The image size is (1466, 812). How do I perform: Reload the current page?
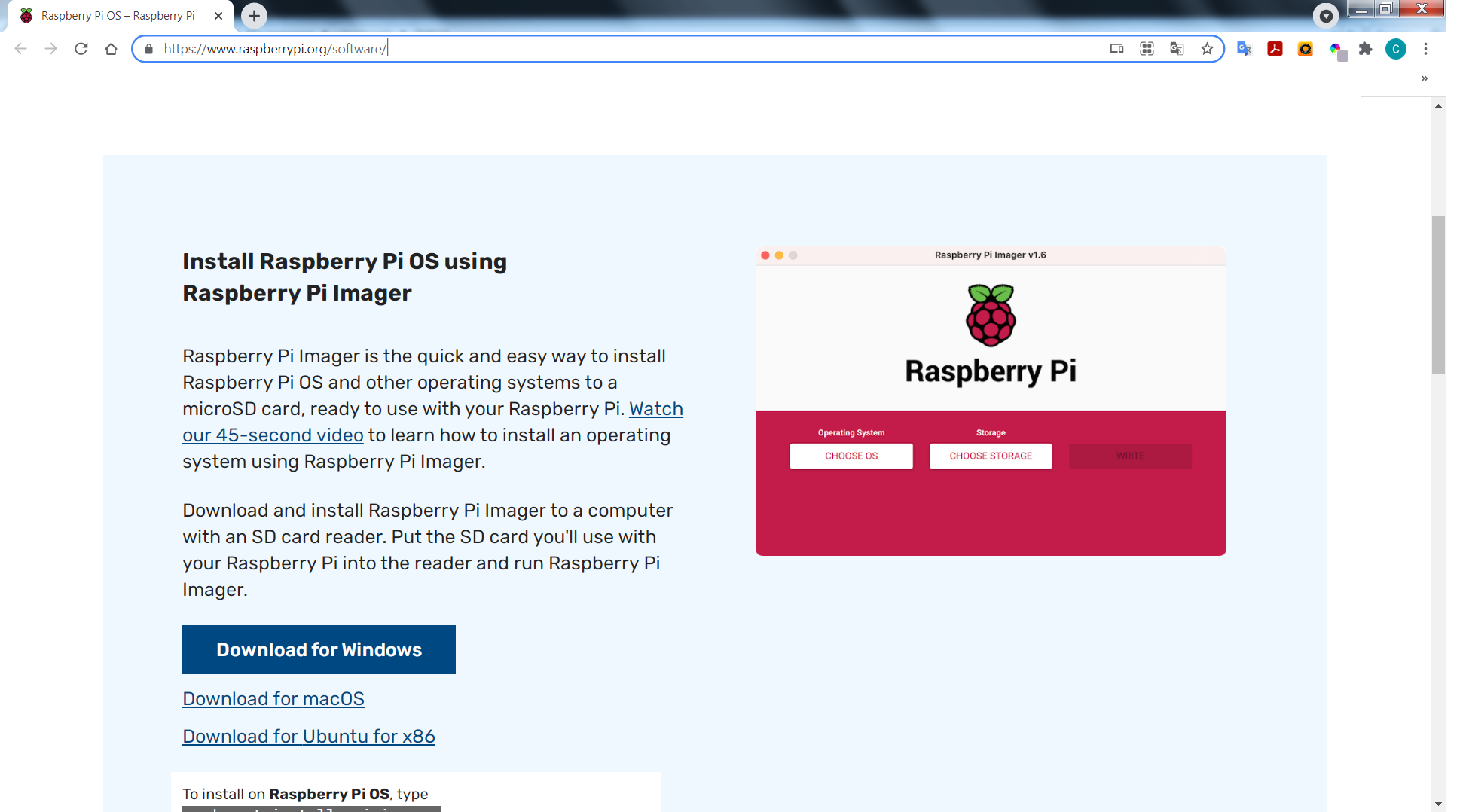click(81, 49)
